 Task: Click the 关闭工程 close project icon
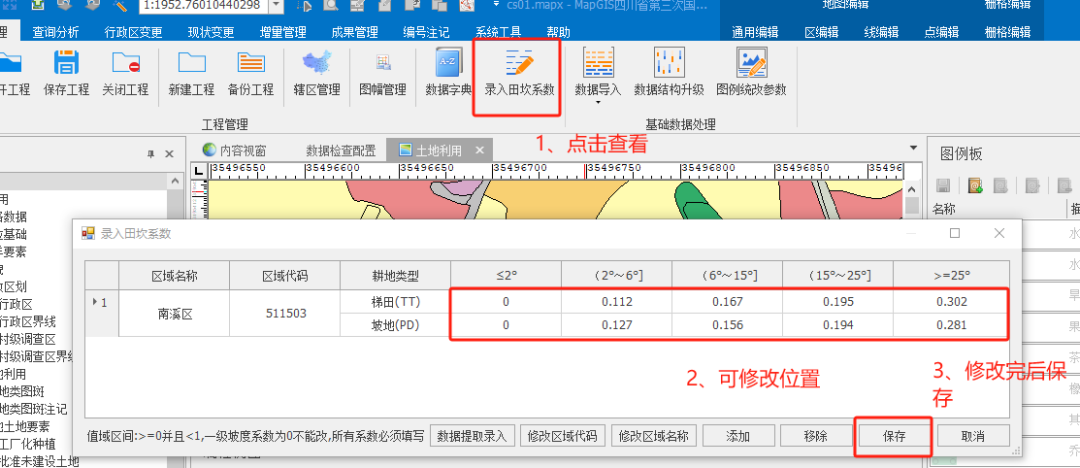(x=125, y=64)
